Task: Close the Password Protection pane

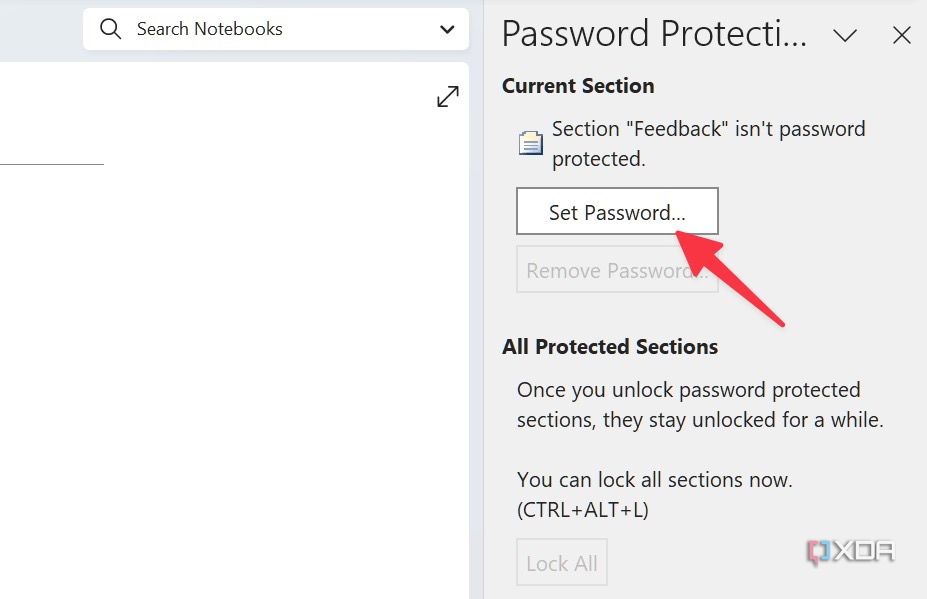Action: point(901,35)
